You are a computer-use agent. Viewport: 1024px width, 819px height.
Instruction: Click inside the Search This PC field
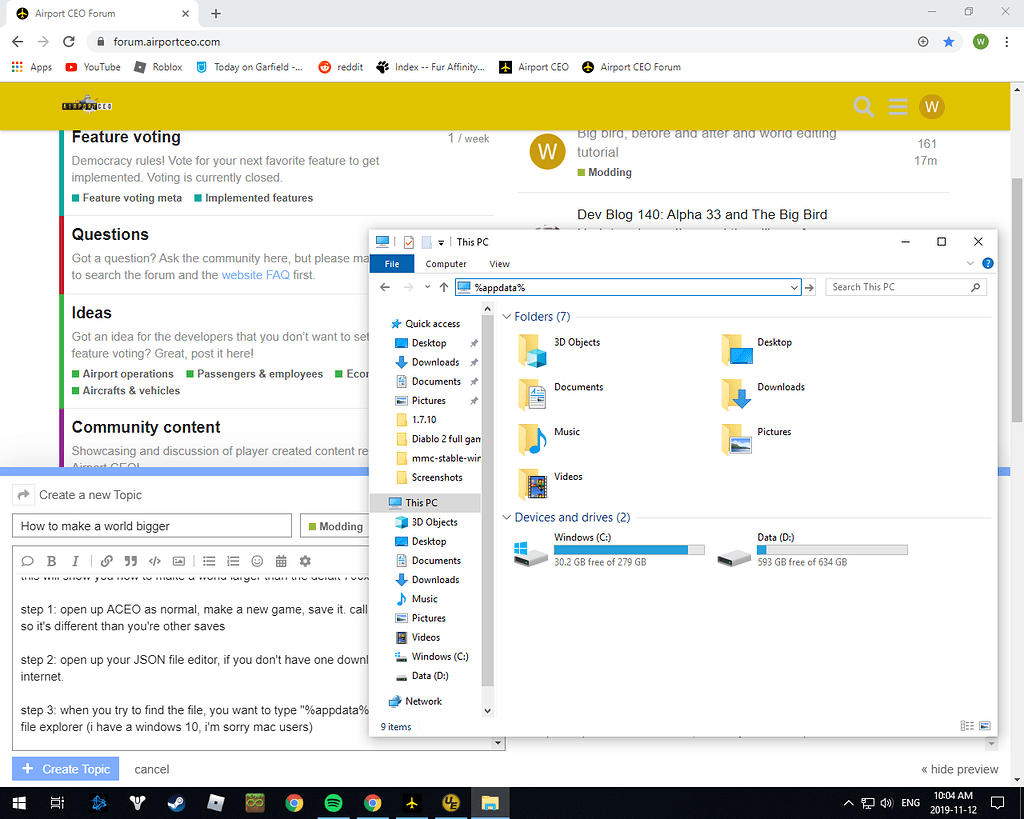coord(898,287)
